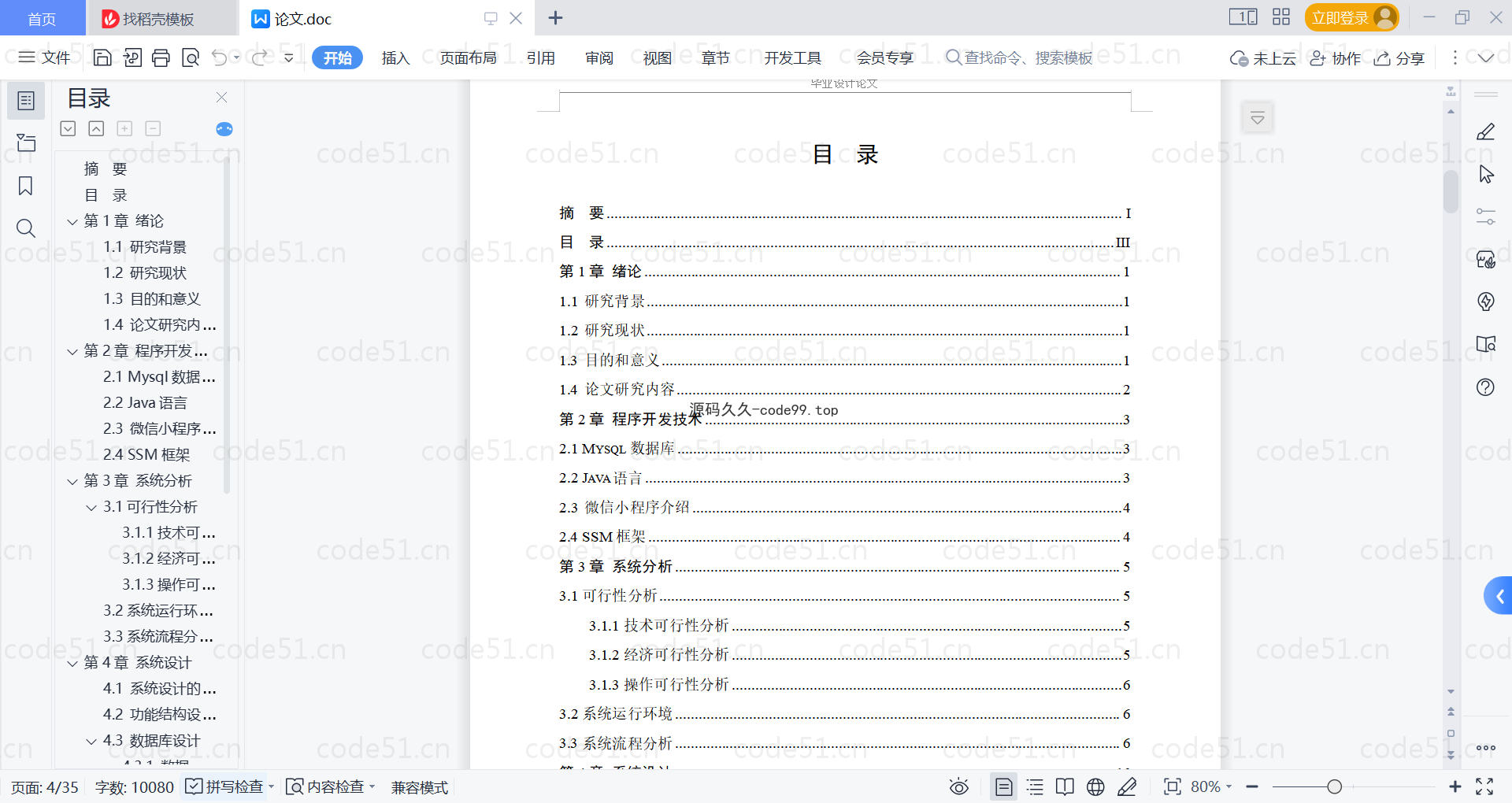Click the pen edit tool in right sidebar
This screenshot has width=1512, height=803.
1485,131
